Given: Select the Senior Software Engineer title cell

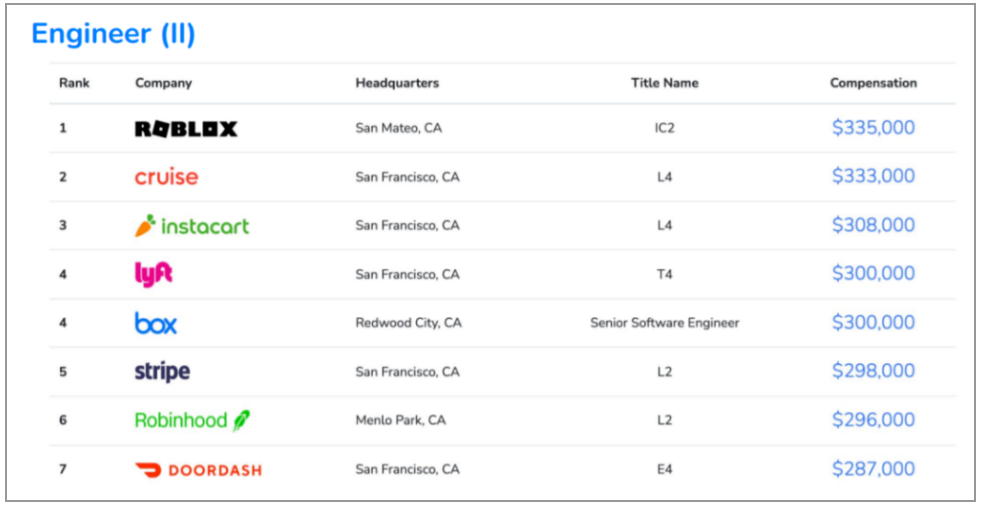Looking at the screenshot, I should pos(664,323).
